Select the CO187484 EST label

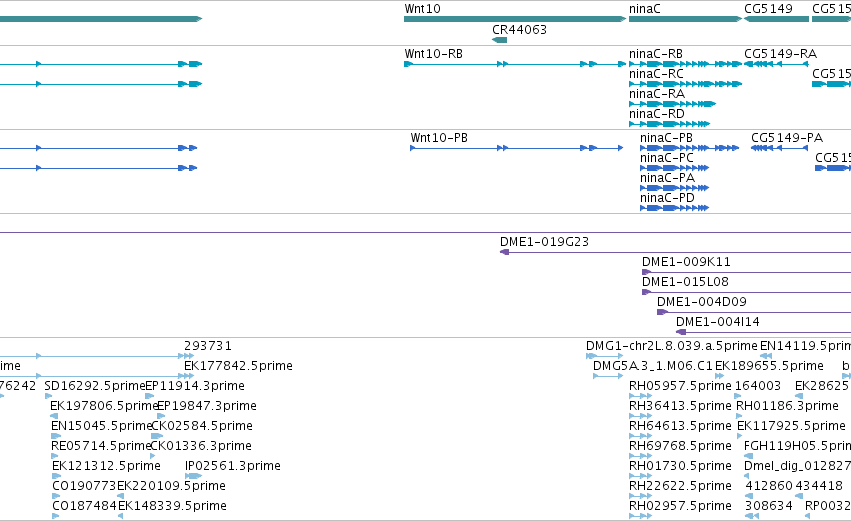(84, 506)
